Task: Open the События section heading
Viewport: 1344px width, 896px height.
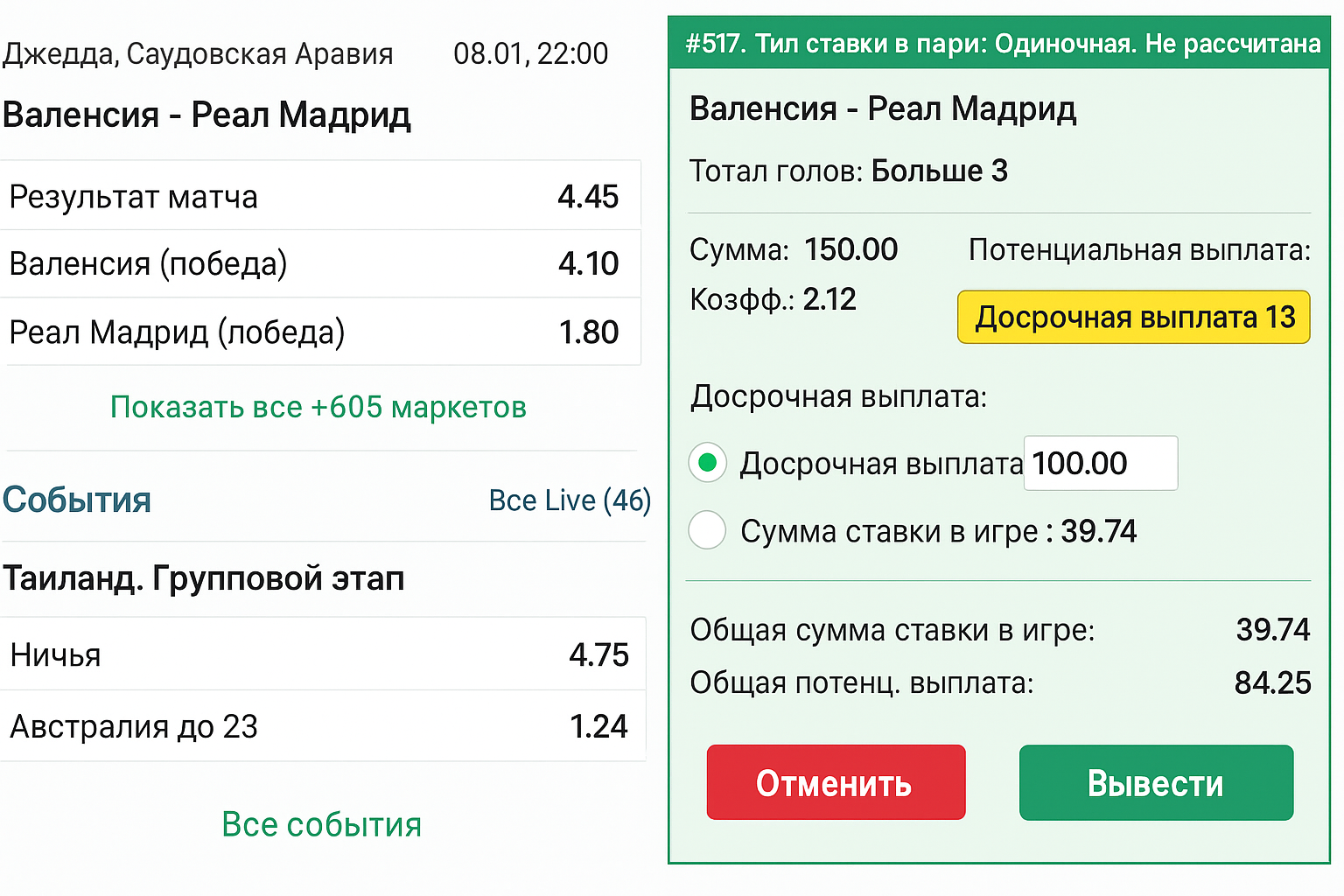Action: tap(77, 500)
